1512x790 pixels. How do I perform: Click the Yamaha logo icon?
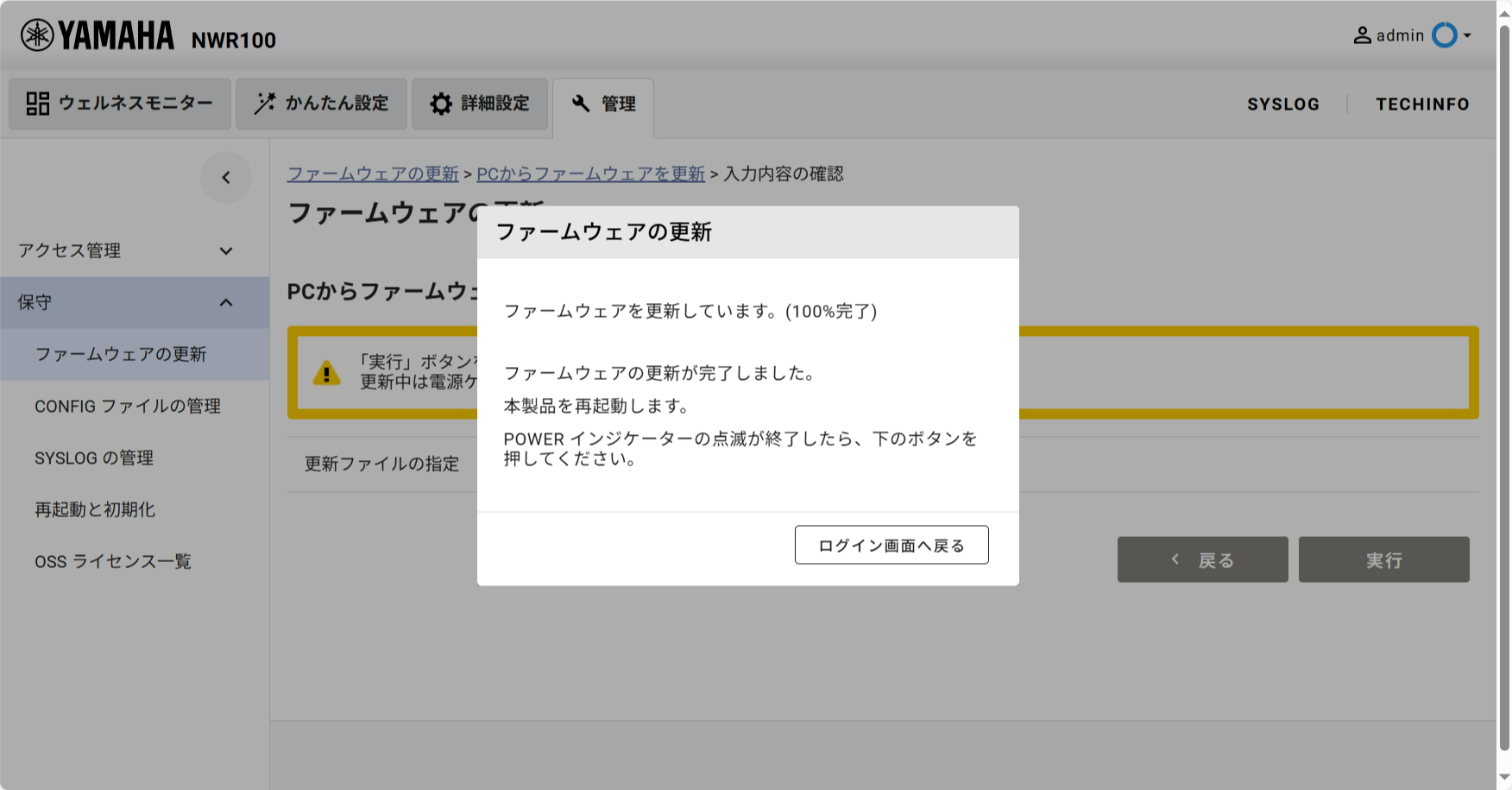[x=37, y=35]
